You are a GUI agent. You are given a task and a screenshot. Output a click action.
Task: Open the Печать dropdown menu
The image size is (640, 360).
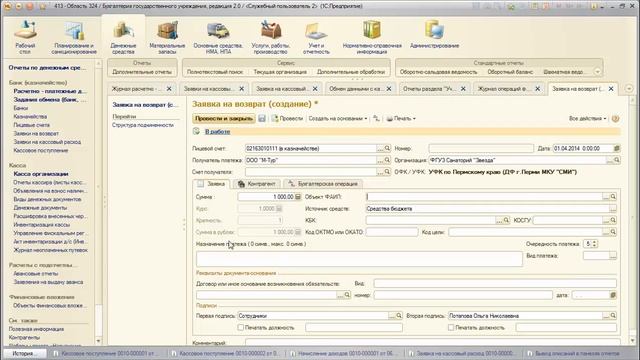(x=401, y=118)
